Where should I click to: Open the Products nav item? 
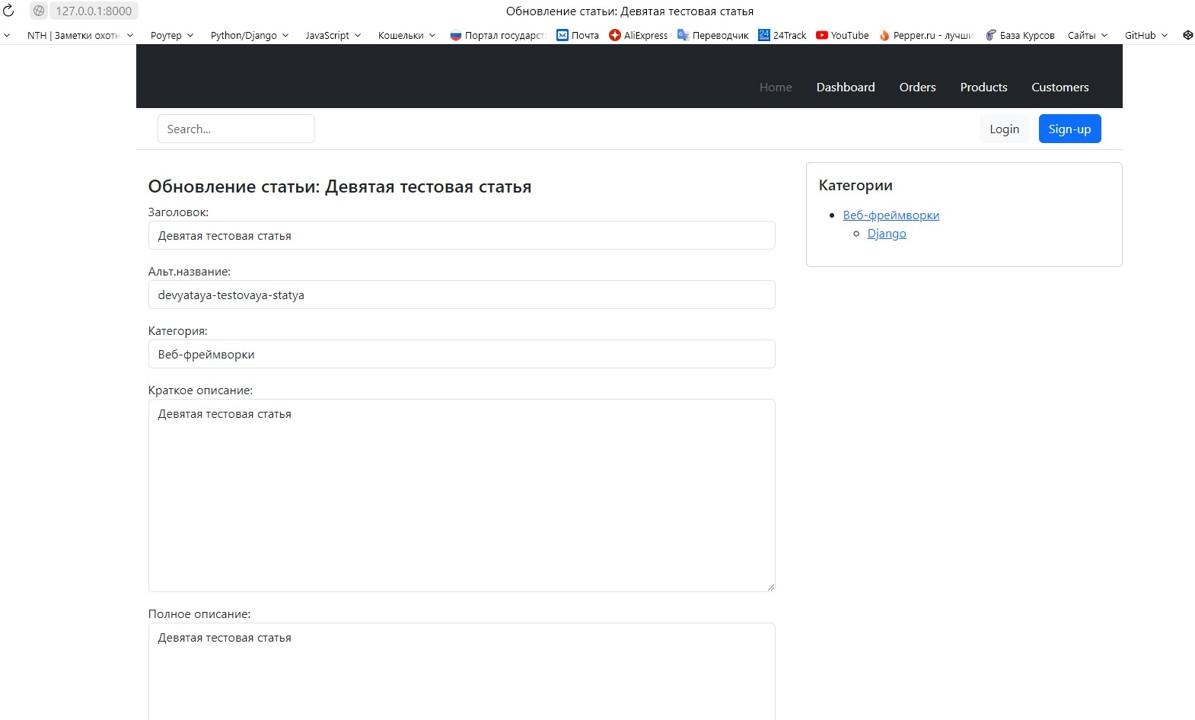[983, 87]
